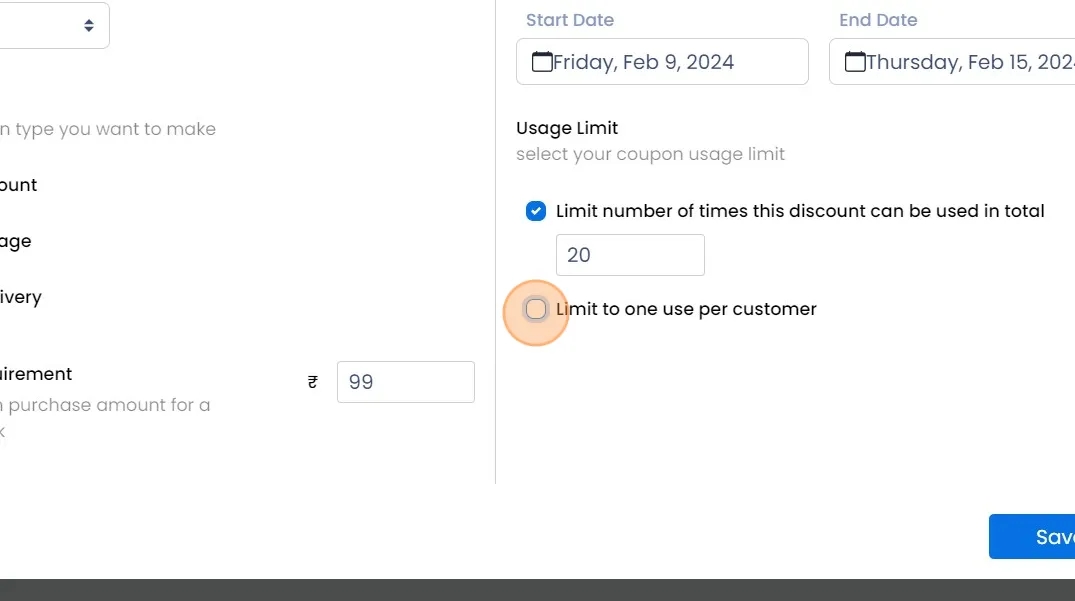
Task: Click the Usage Limit heading
Action: point(567,128)
